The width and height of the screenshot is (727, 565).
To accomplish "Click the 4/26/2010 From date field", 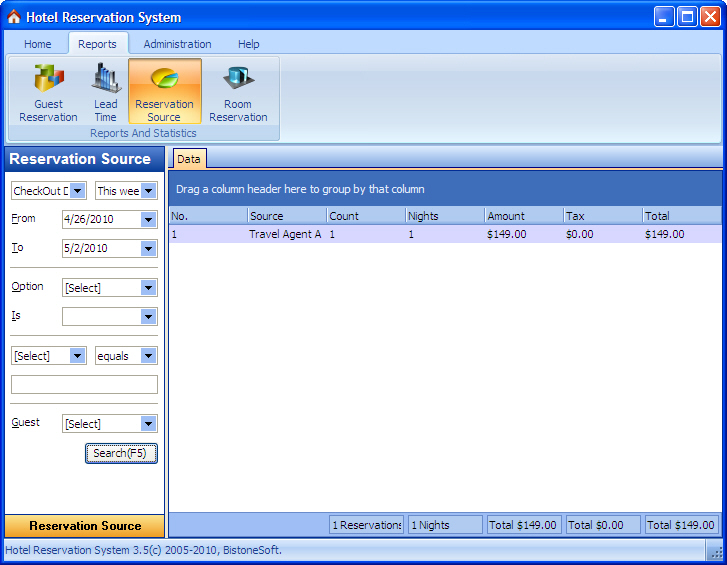I will pyautogui.click(x=102, y=219).
